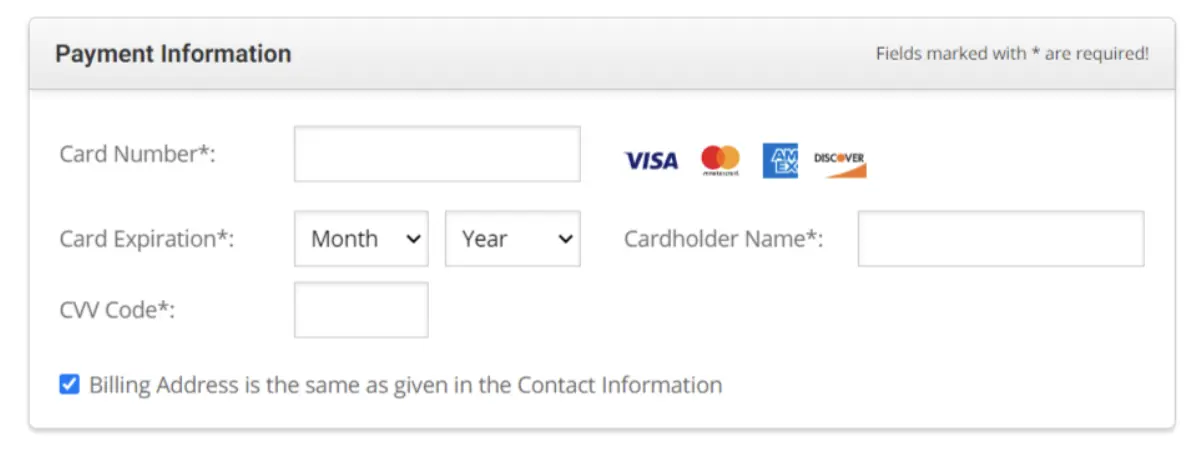Click the Card Number label
Viewport: 1196px width, 450px height.
click(137, 154)
